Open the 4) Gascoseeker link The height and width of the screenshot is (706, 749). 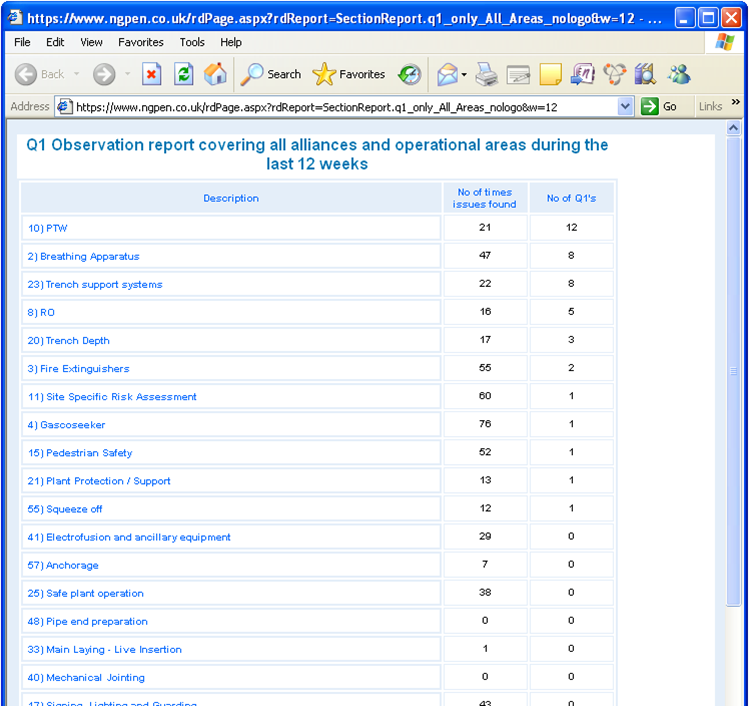coord(66,425)
